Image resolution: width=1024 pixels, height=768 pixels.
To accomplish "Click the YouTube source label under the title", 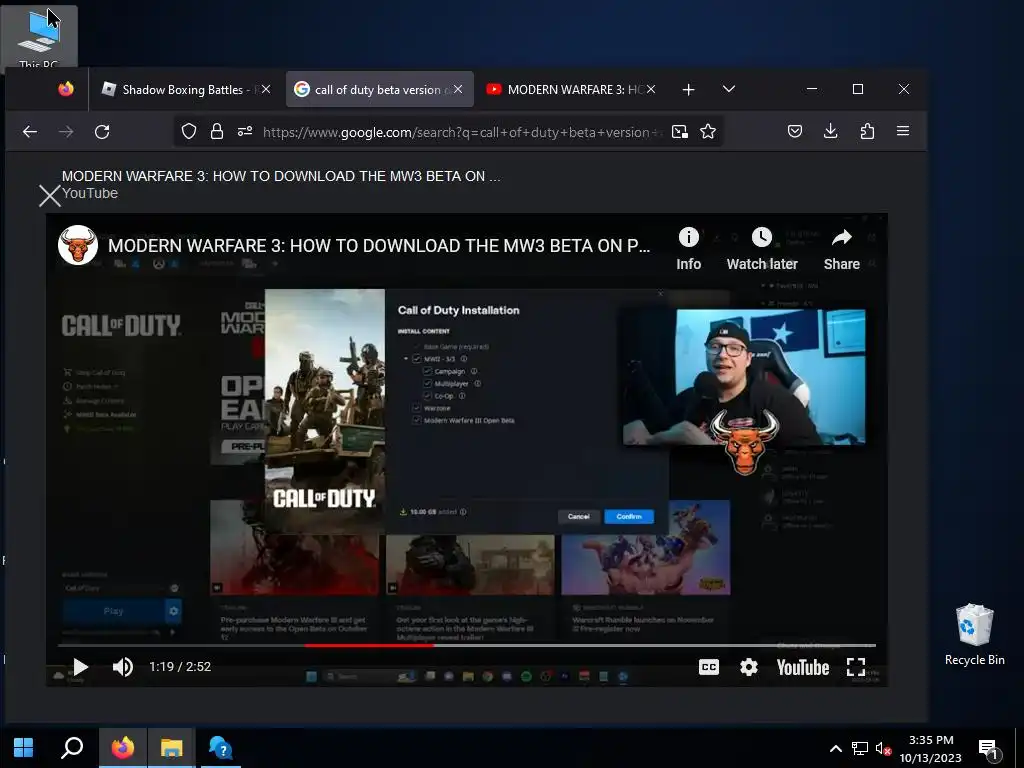I will coord(90,193).
